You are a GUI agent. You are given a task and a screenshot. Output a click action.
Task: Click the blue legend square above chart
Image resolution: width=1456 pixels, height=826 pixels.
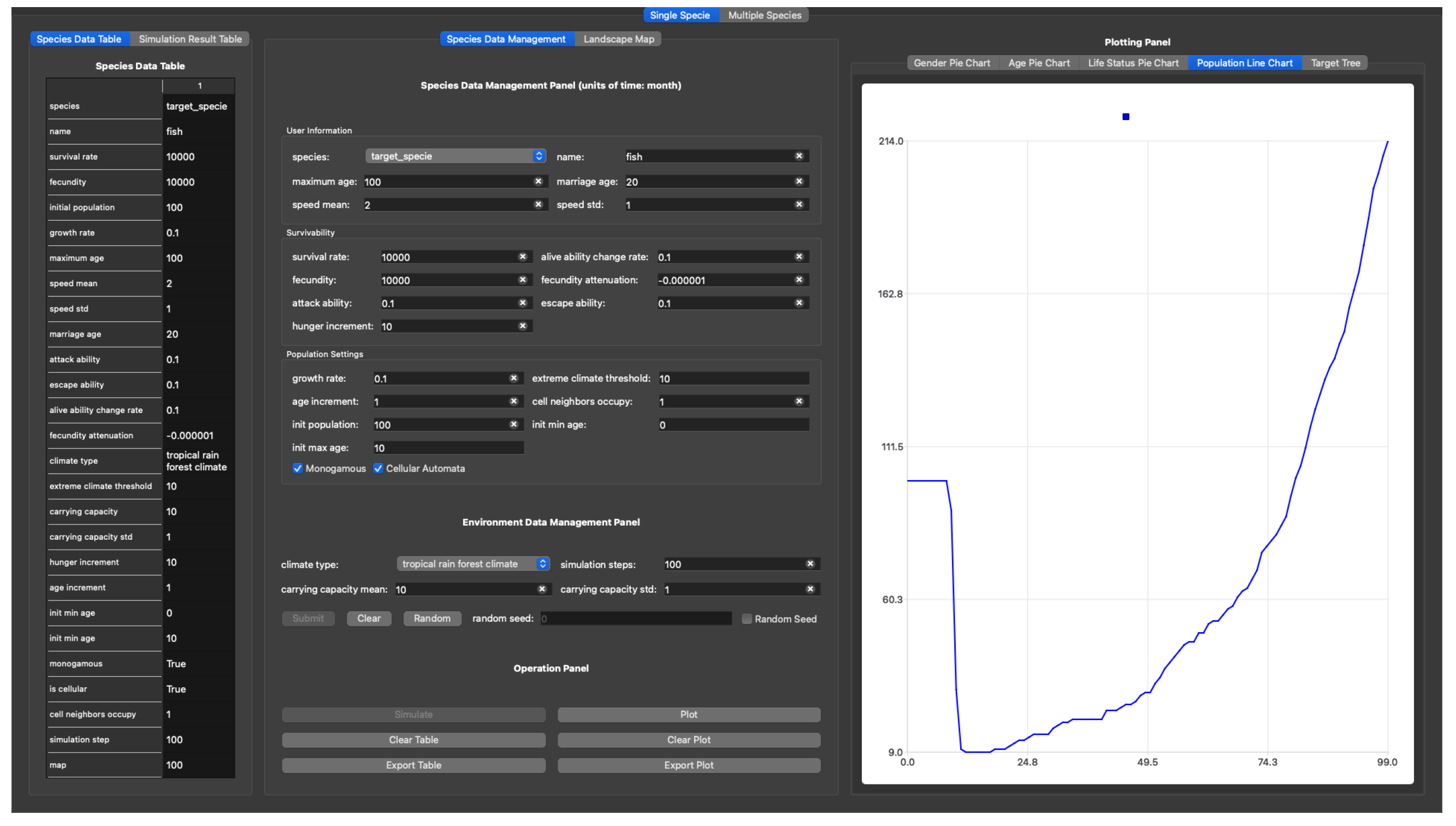[1126, 117]
